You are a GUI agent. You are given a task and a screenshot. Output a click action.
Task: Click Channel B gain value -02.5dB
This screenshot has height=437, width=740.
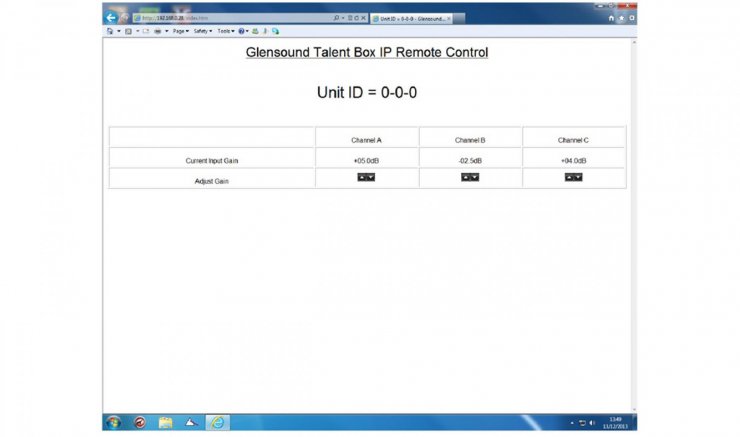(470, 161)
